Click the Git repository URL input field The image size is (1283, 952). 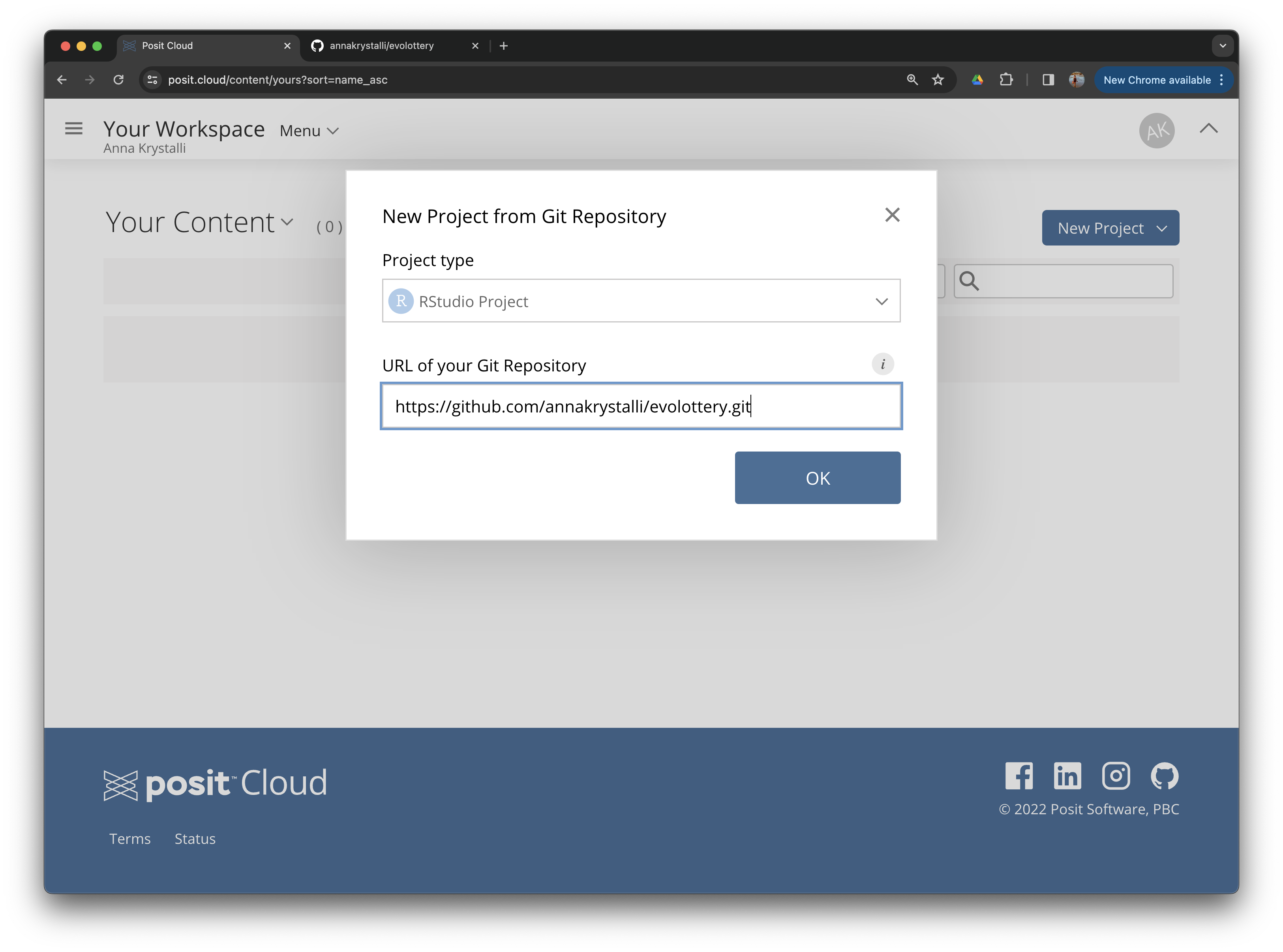[641, 406]
